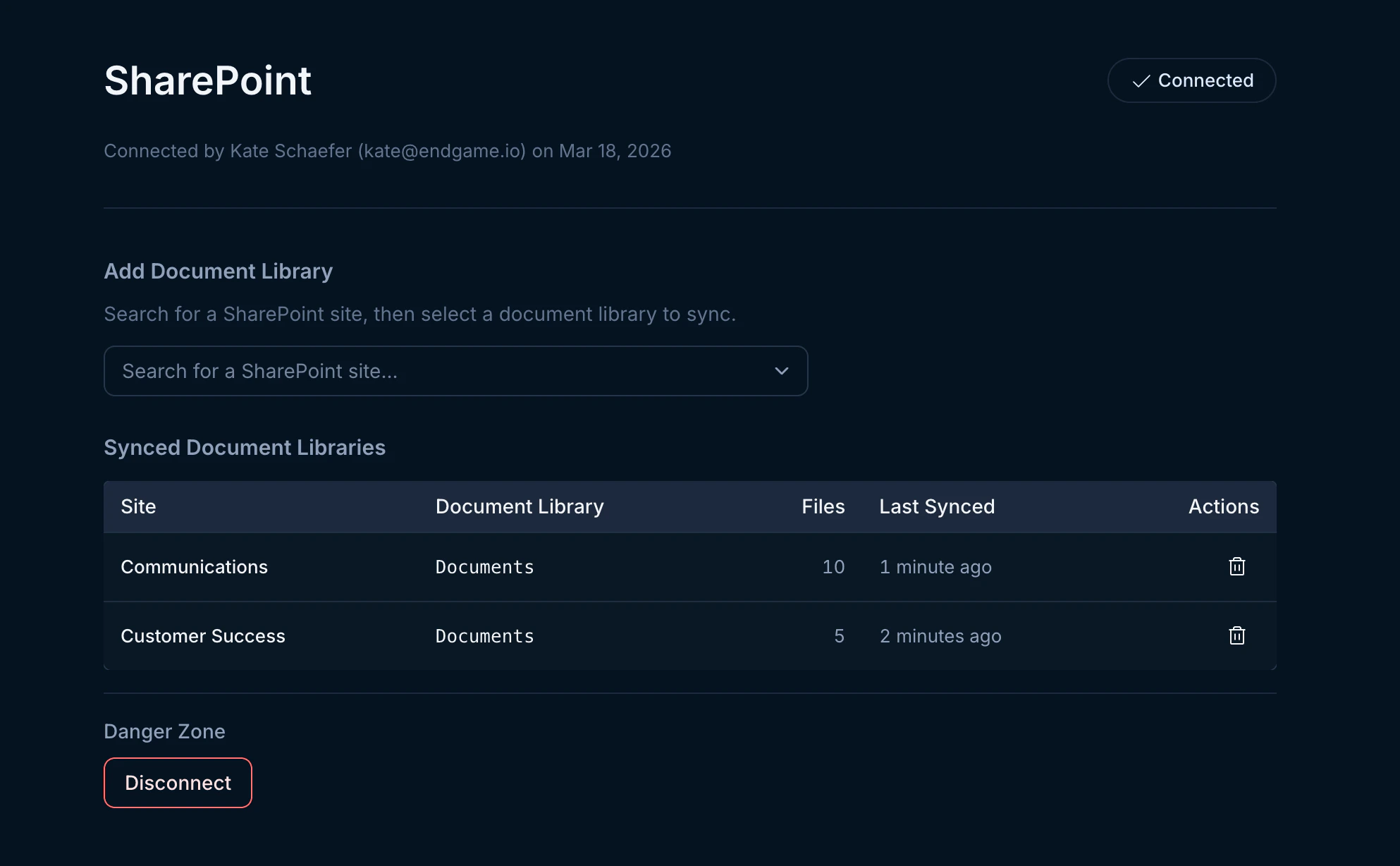This screenshot has height=866, width=1400.
Task: Click the file count for Communications
Action: tap(834, 566)
